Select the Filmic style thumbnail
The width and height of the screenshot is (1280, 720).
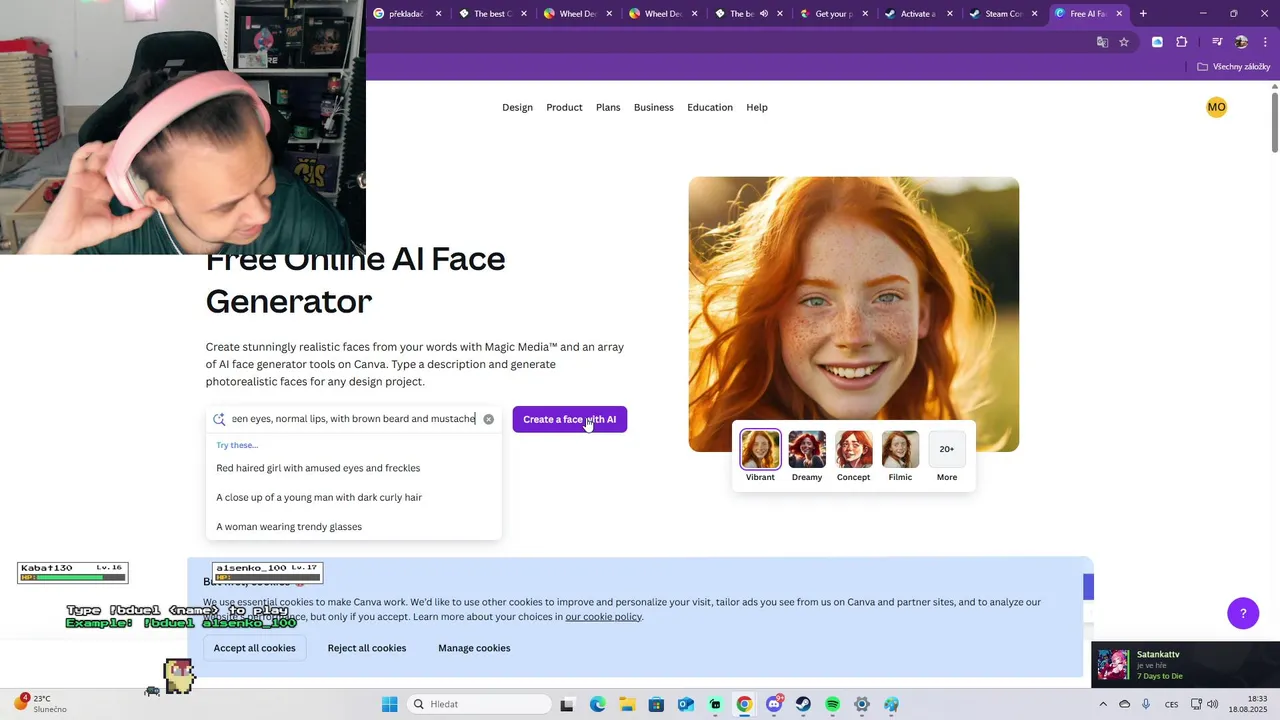pos(901,450)
